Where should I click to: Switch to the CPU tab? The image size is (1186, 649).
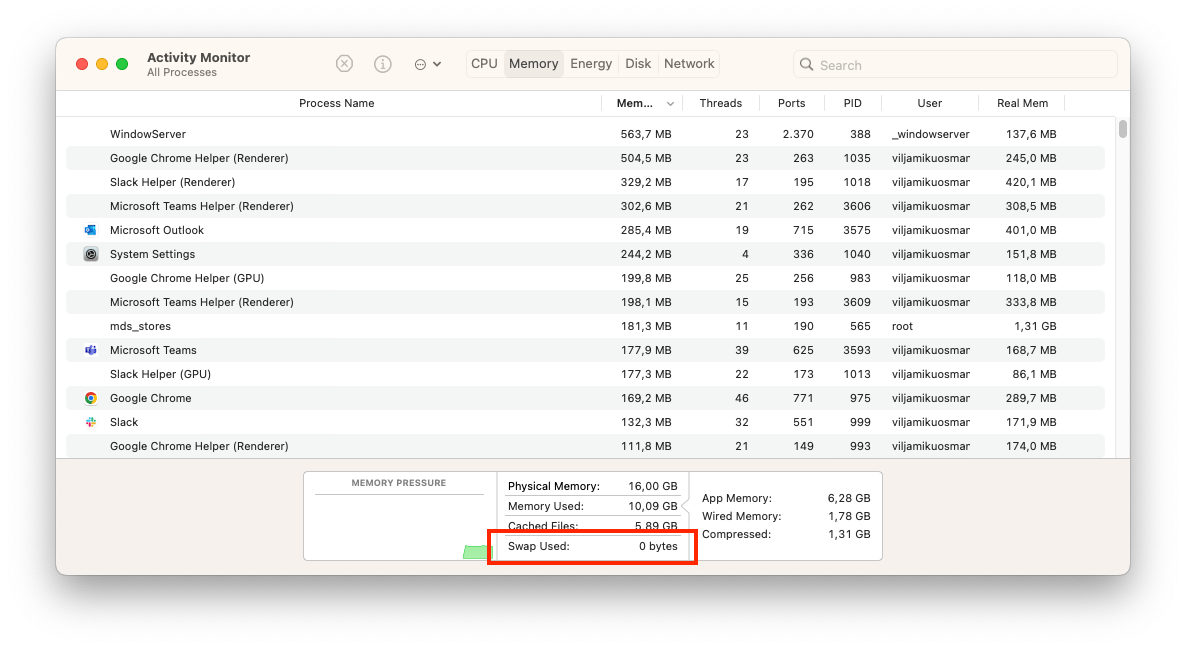coord(484,64)
